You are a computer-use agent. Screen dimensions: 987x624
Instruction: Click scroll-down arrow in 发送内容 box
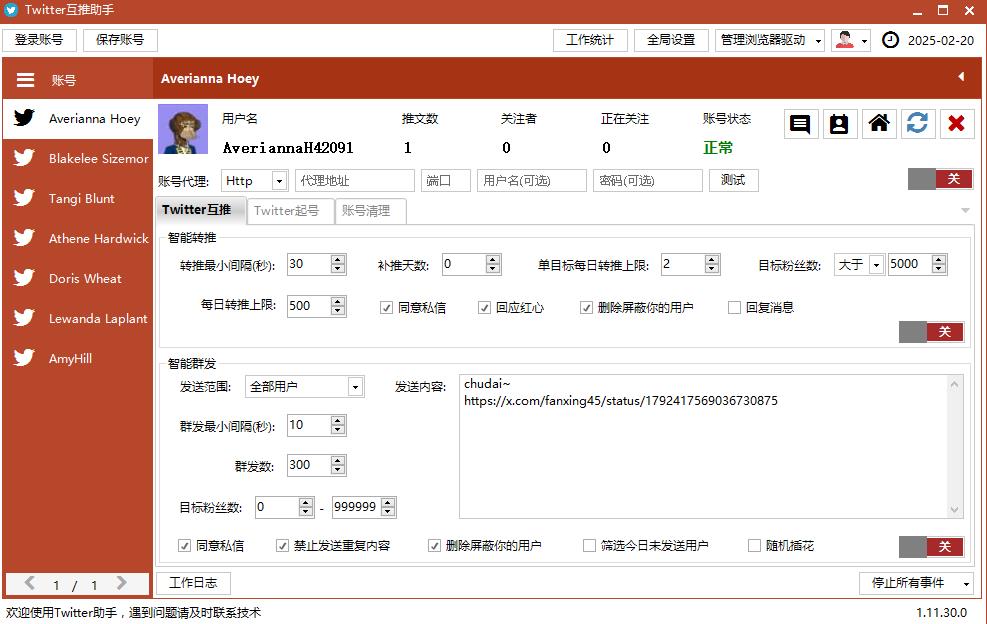click(955, 510)
